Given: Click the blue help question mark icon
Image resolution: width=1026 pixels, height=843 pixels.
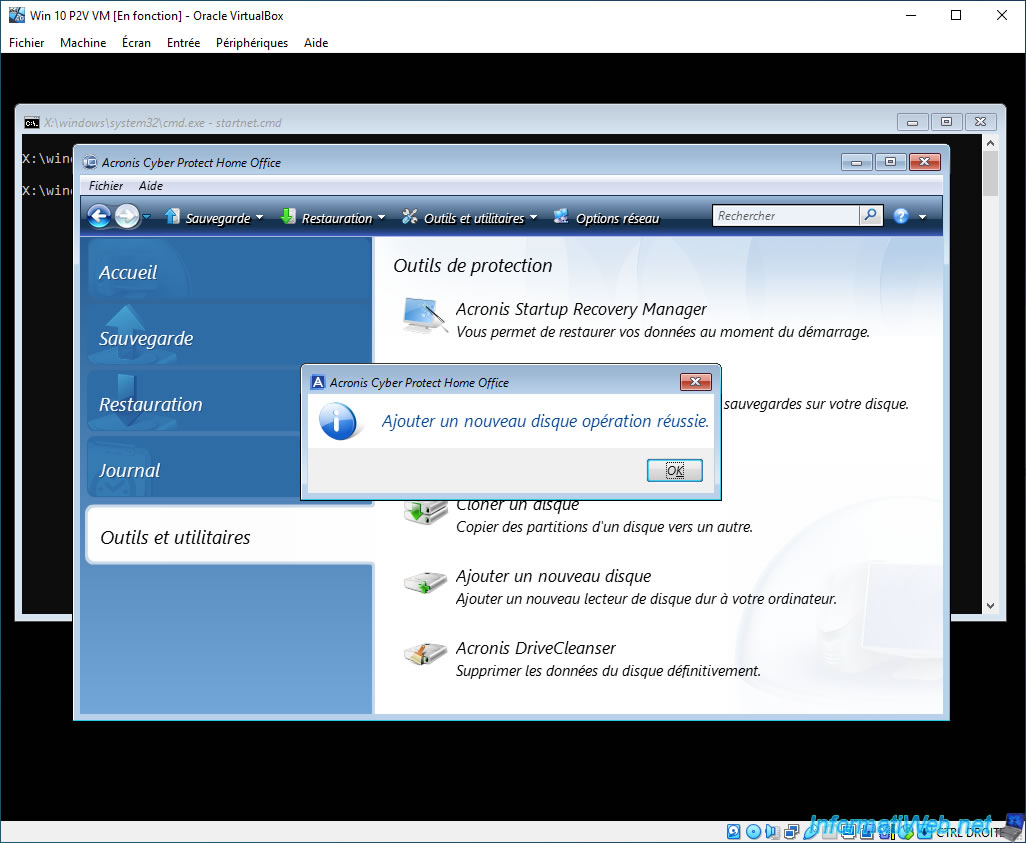Looking at the screenshot, I should 901,216.
